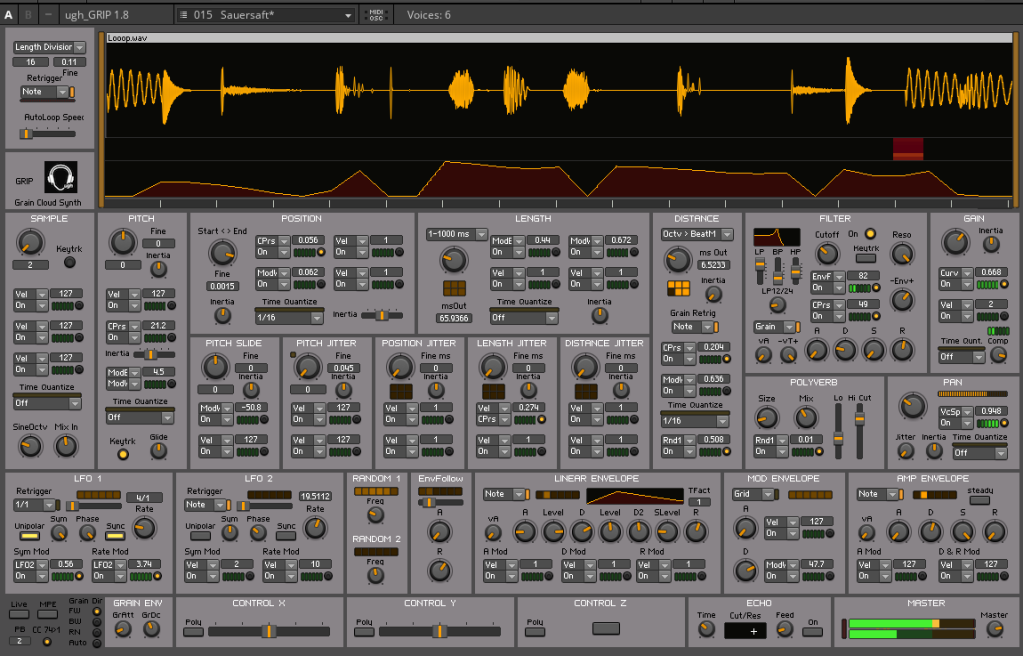The height and width of the screenshot is (656, 1023).
Task: Switch to the B preset slot tab
Action: tap(27, 15)
